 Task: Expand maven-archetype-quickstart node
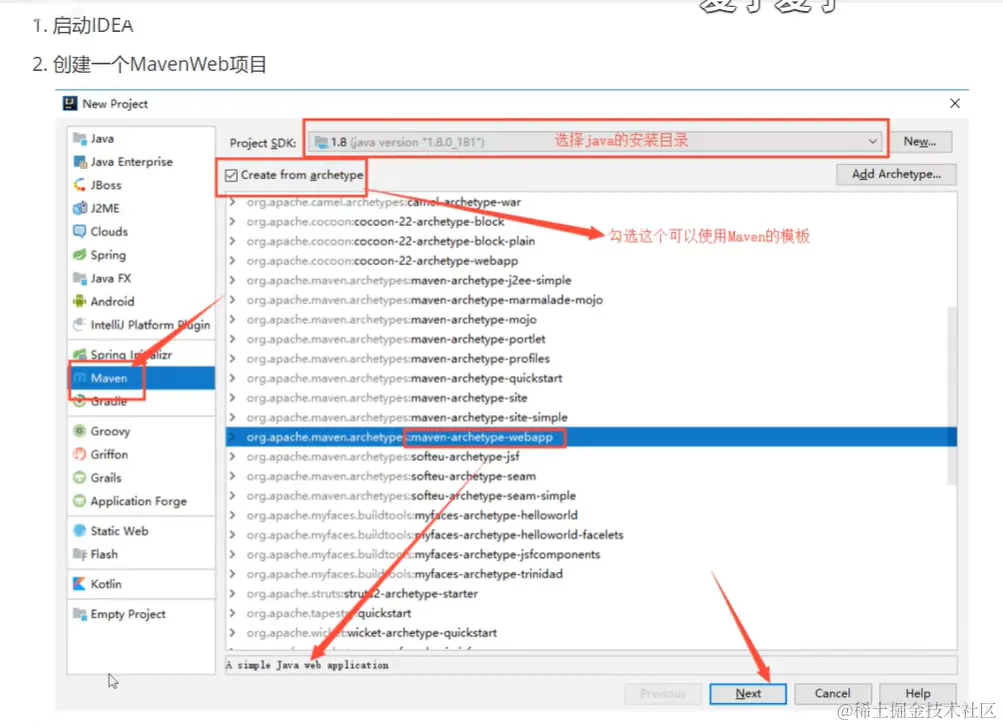click(x=233, y=378)
